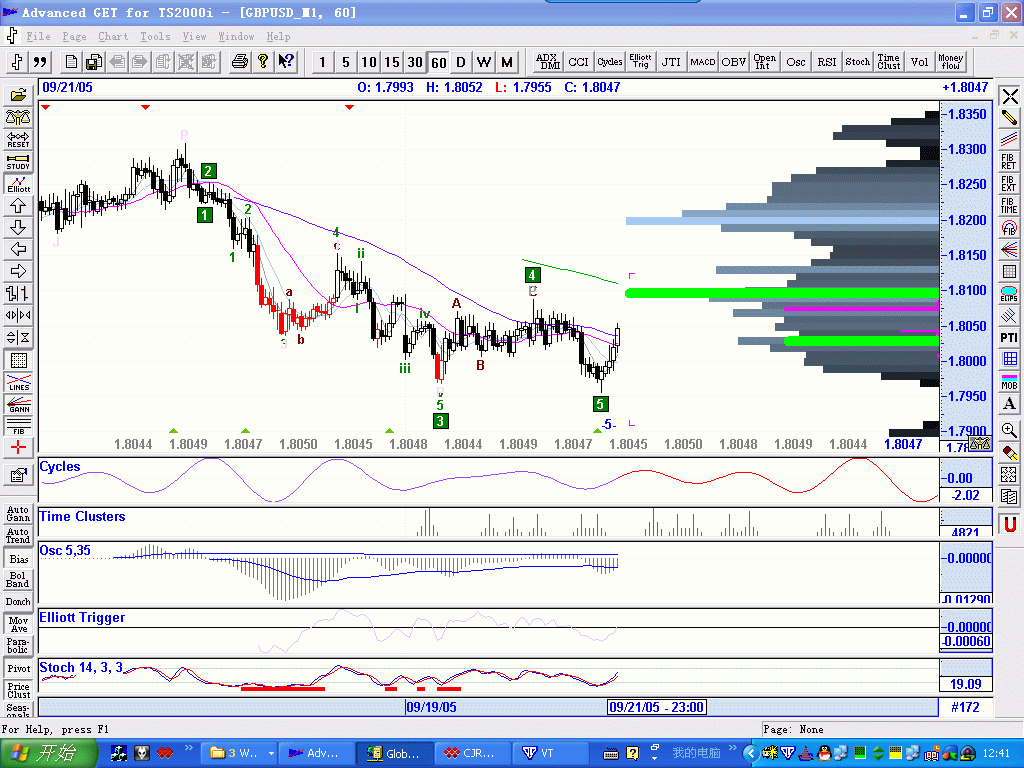Screen dimensions: 1024x768
Task: Expand the '3 W...' taskbar group dropdown
Action: pyautogui.click(x=271, y=753)
